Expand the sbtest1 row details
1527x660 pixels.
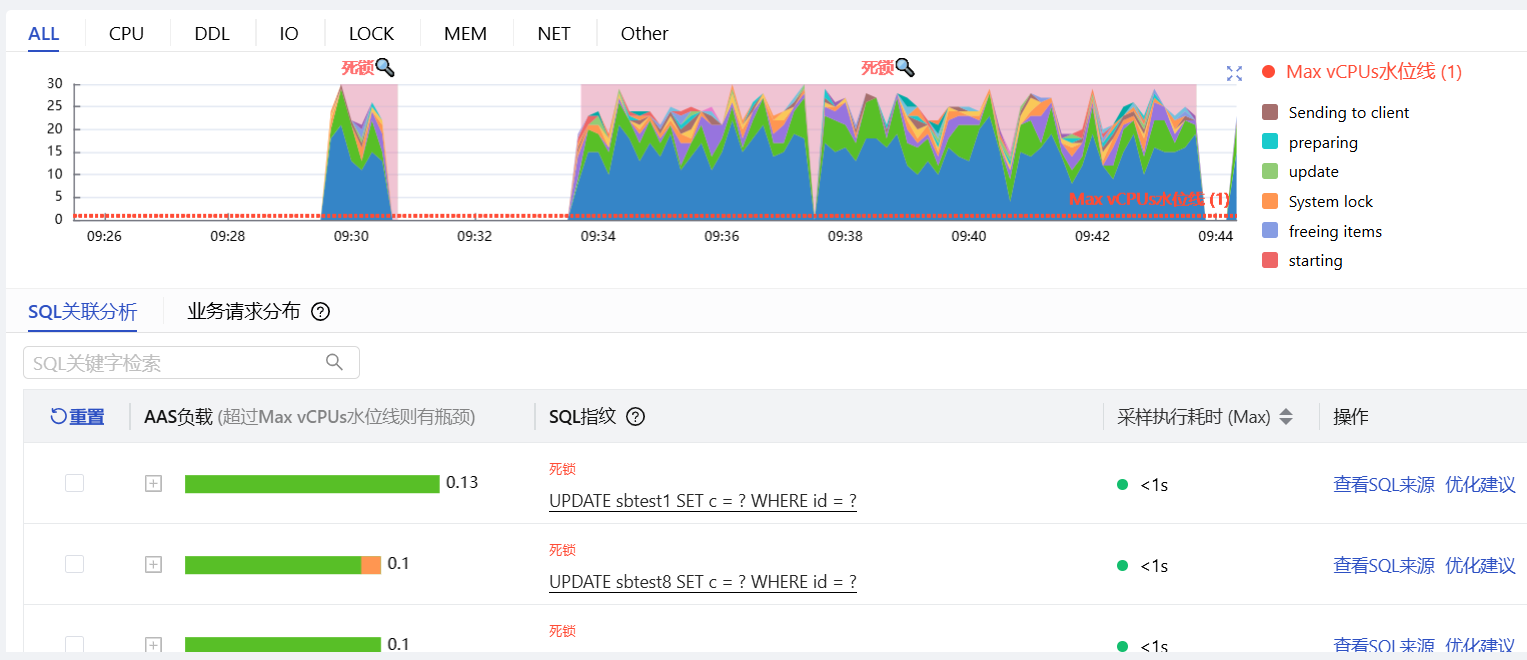[x=153, y=483]
